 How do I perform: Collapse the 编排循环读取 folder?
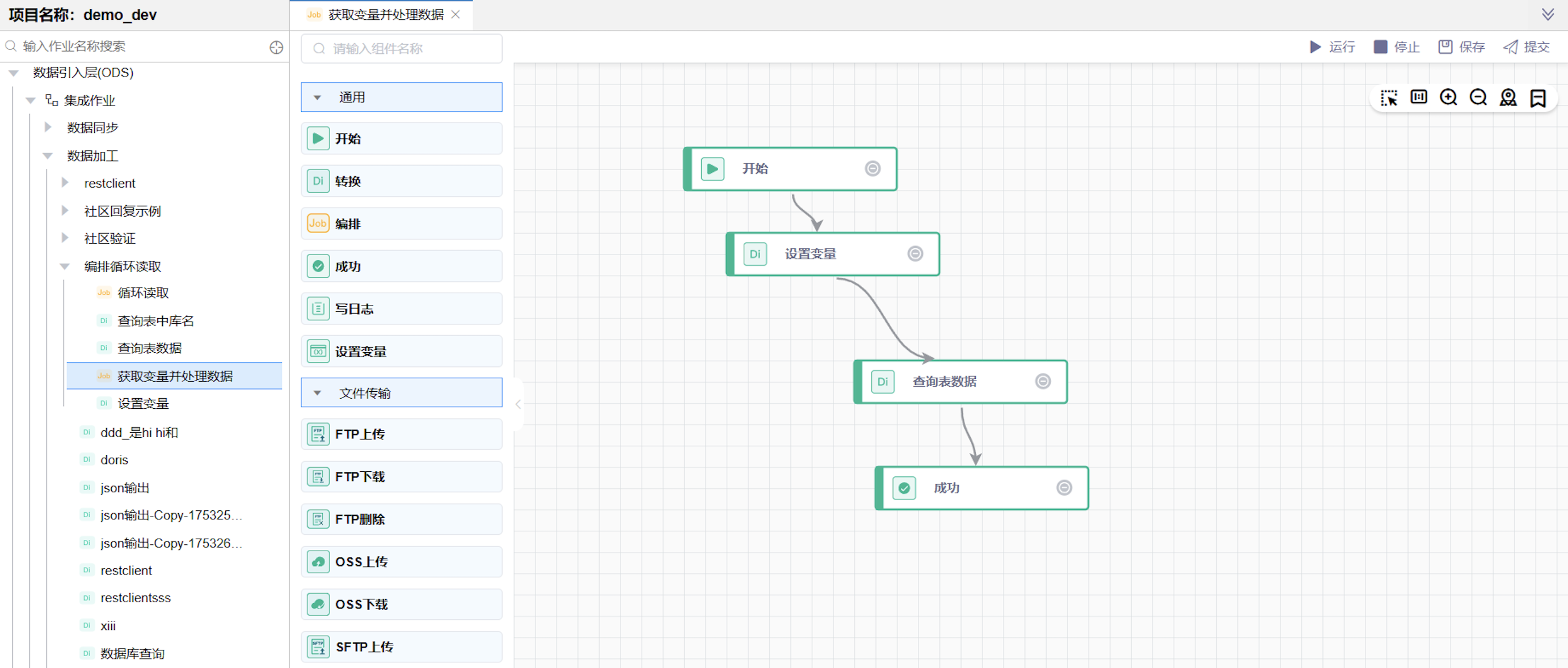(65, 267)
